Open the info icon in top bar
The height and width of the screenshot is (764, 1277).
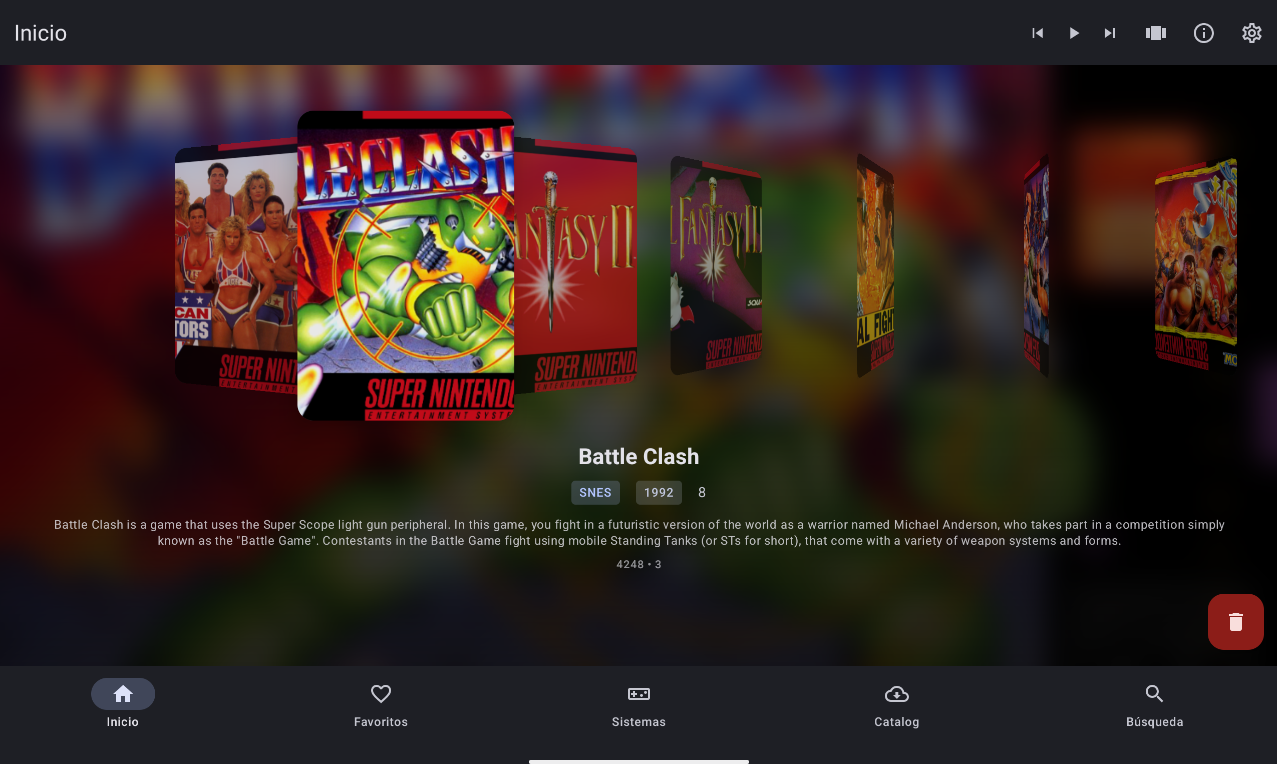[1204, 33]
